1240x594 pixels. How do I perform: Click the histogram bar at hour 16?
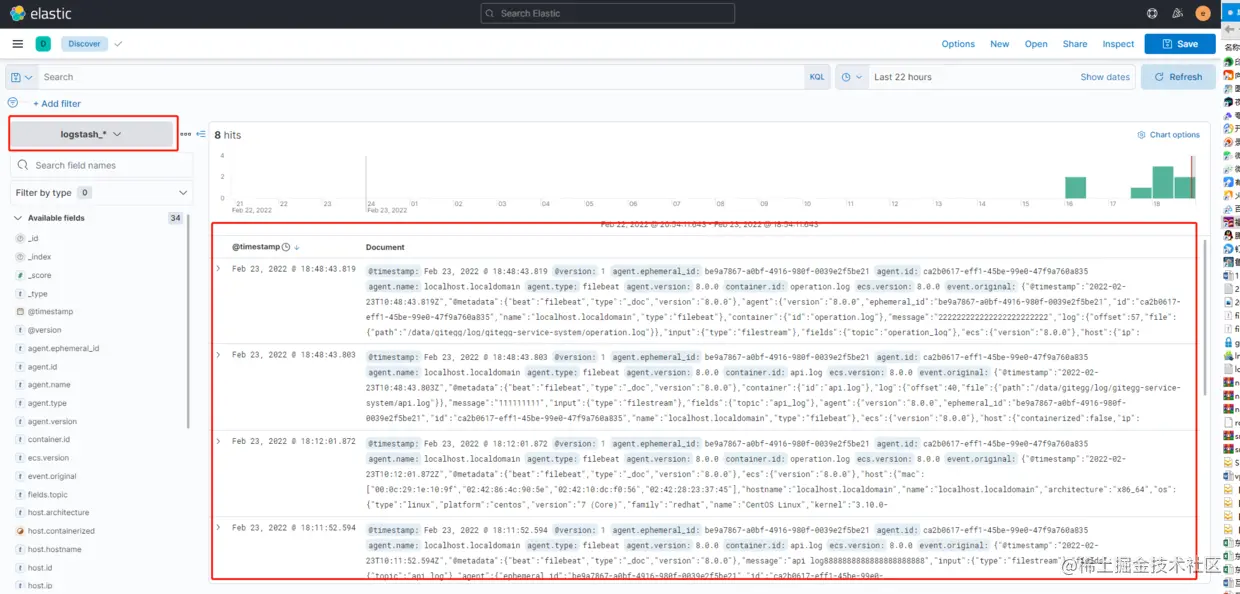point(1075,188)
